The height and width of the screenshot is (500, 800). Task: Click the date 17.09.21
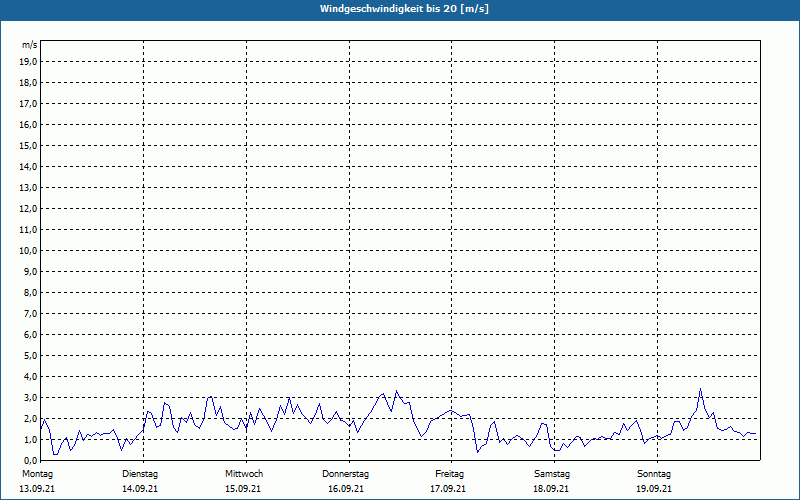(x=448, y=489)
